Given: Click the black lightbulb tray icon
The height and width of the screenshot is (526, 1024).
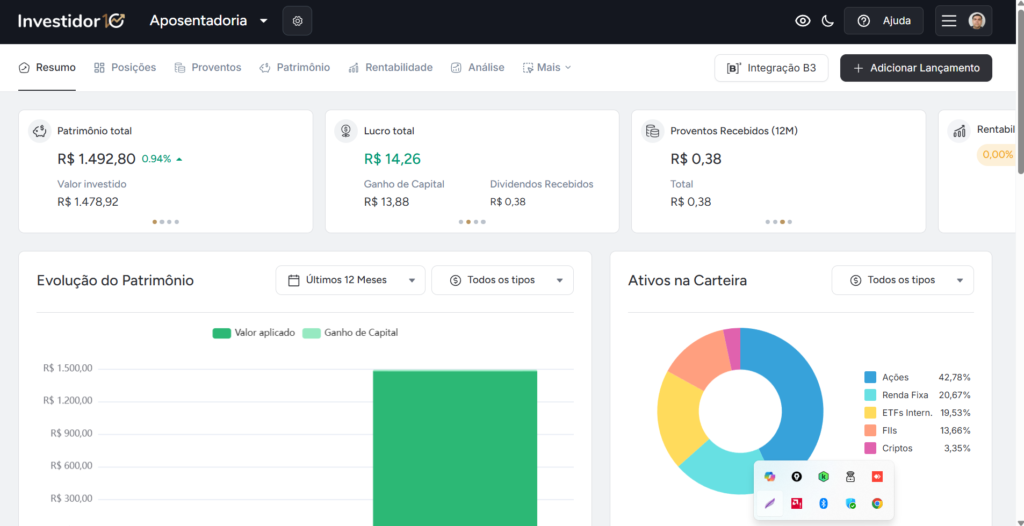Looking at the screenshot, I should 796,477.
